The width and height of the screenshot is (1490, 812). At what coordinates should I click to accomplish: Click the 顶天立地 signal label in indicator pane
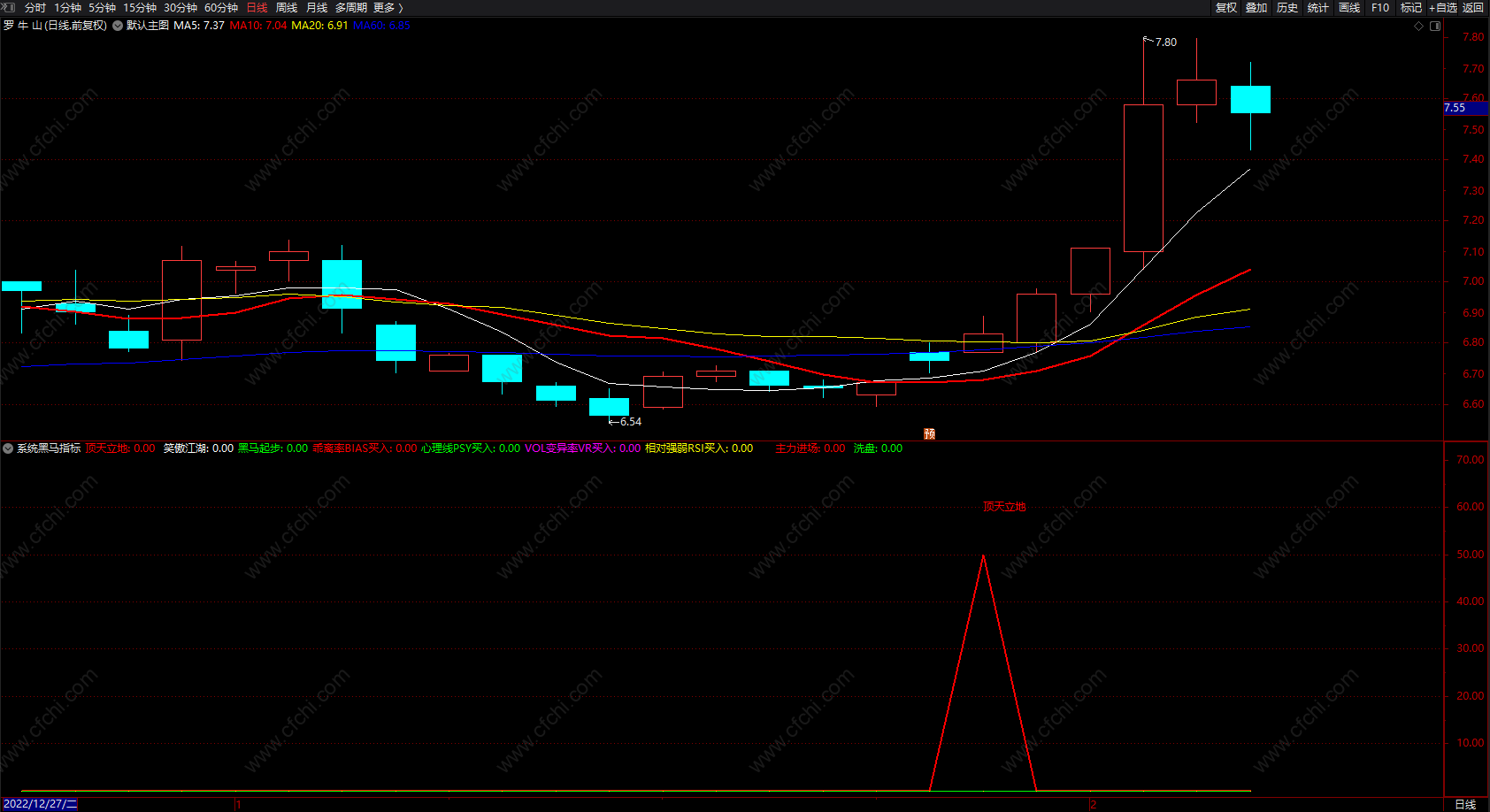point(1004,507)
